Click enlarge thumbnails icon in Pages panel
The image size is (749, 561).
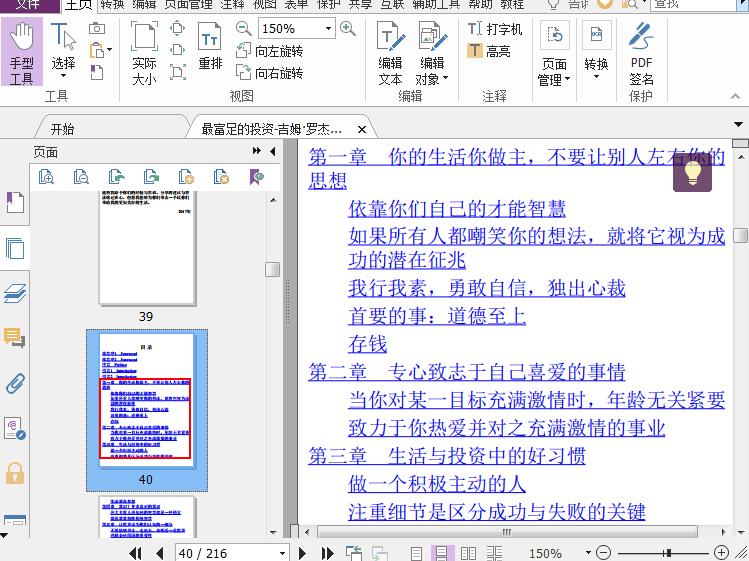tap(46, 177)
